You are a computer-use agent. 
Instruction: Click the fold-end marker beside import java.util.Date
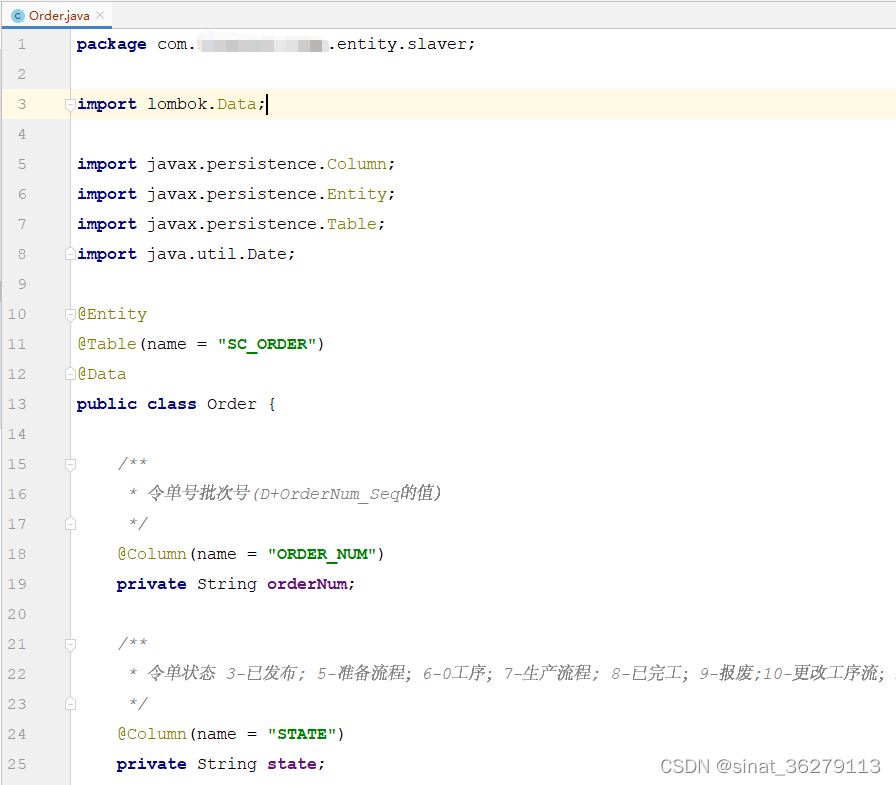pyautogui.click(x=69, y=253)
